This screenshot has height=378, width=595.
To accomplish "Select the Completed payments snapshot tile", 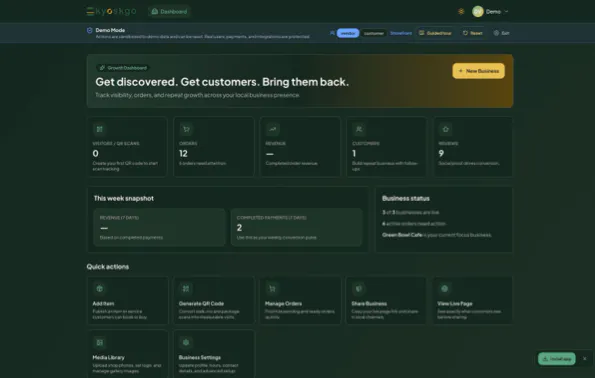I will click(297, 227).
